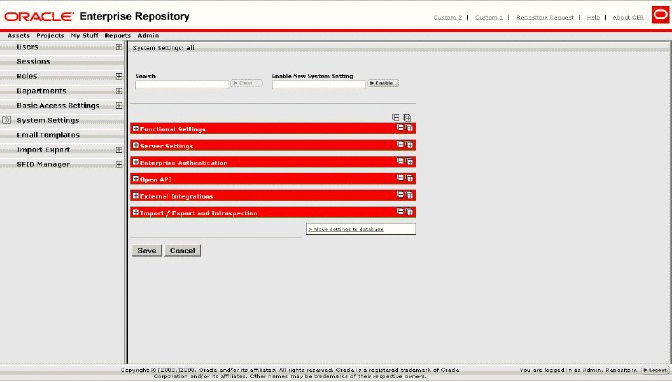
Task: Click the Clear button next to Search
Action: click(246, 83)
